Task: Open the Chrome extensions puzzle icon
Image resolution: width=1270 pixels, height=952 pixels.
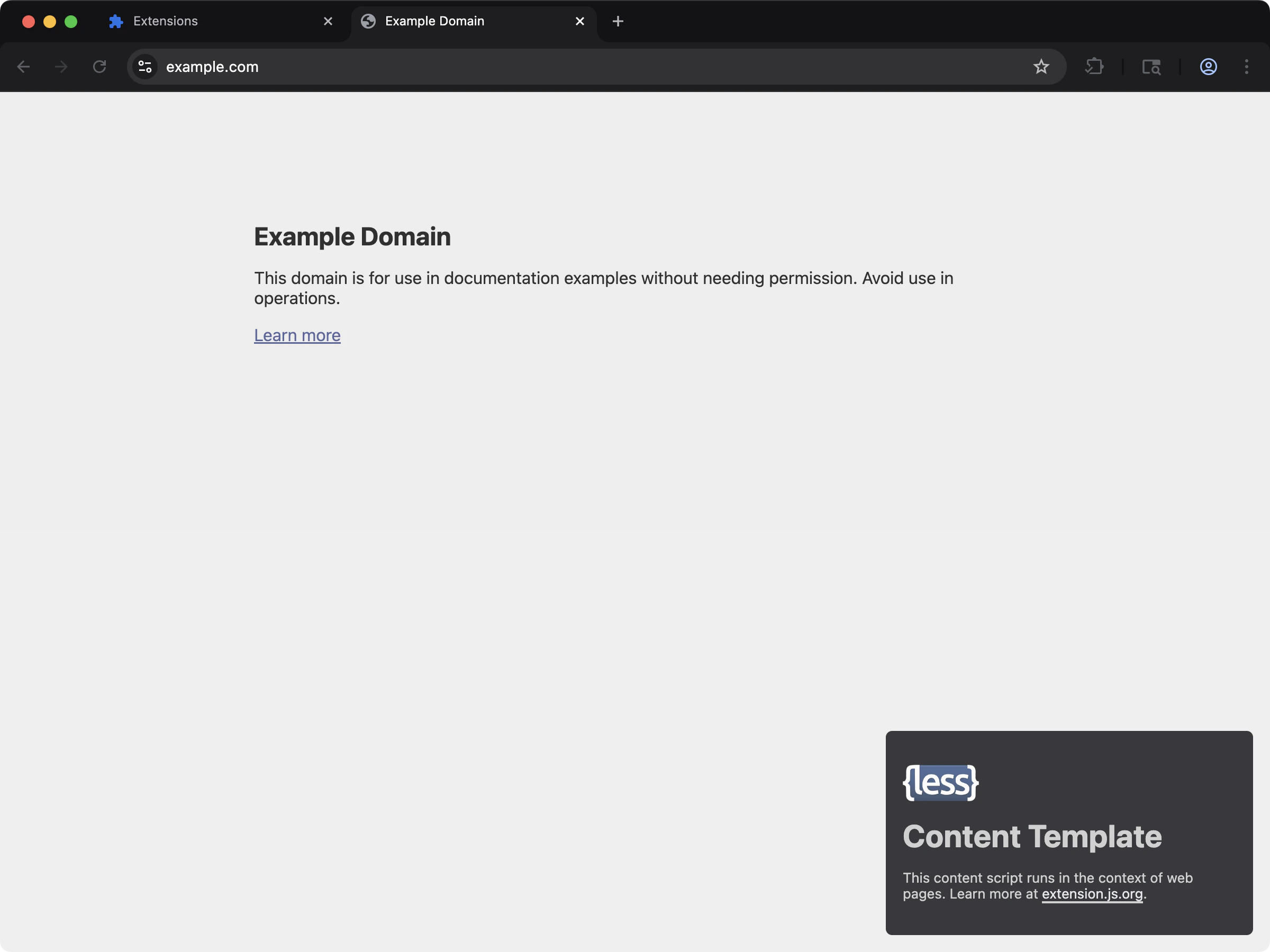Action: (1094, 67)
